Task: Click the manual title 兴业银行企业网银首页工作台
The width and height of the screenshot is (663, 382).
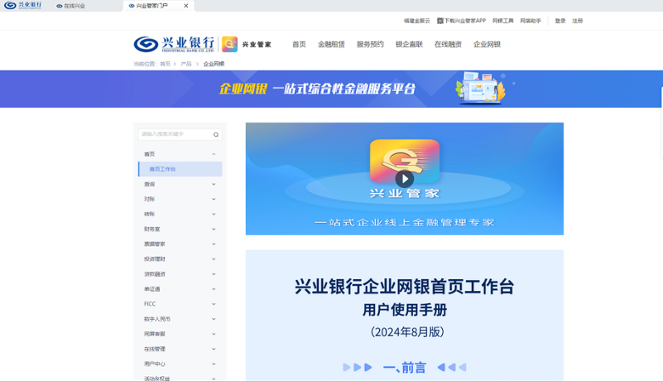Action: (404, 286)
